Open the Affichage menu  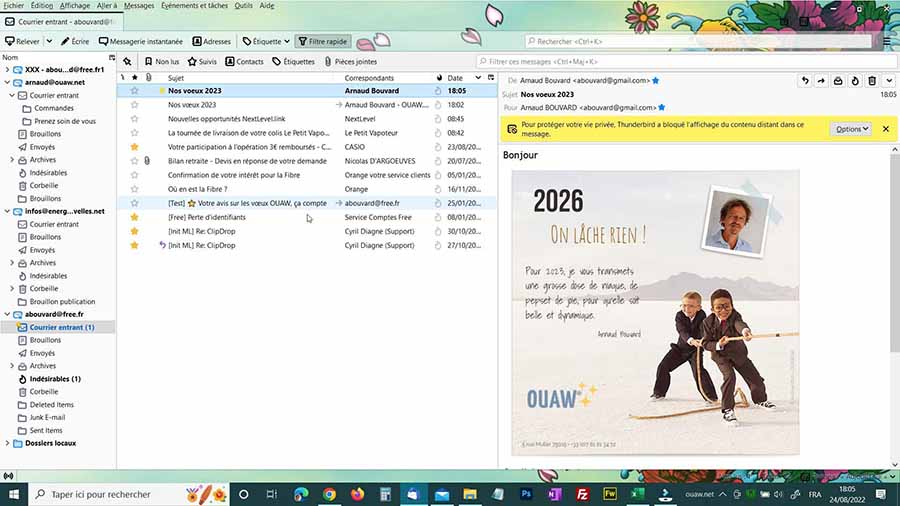[75, 6]
